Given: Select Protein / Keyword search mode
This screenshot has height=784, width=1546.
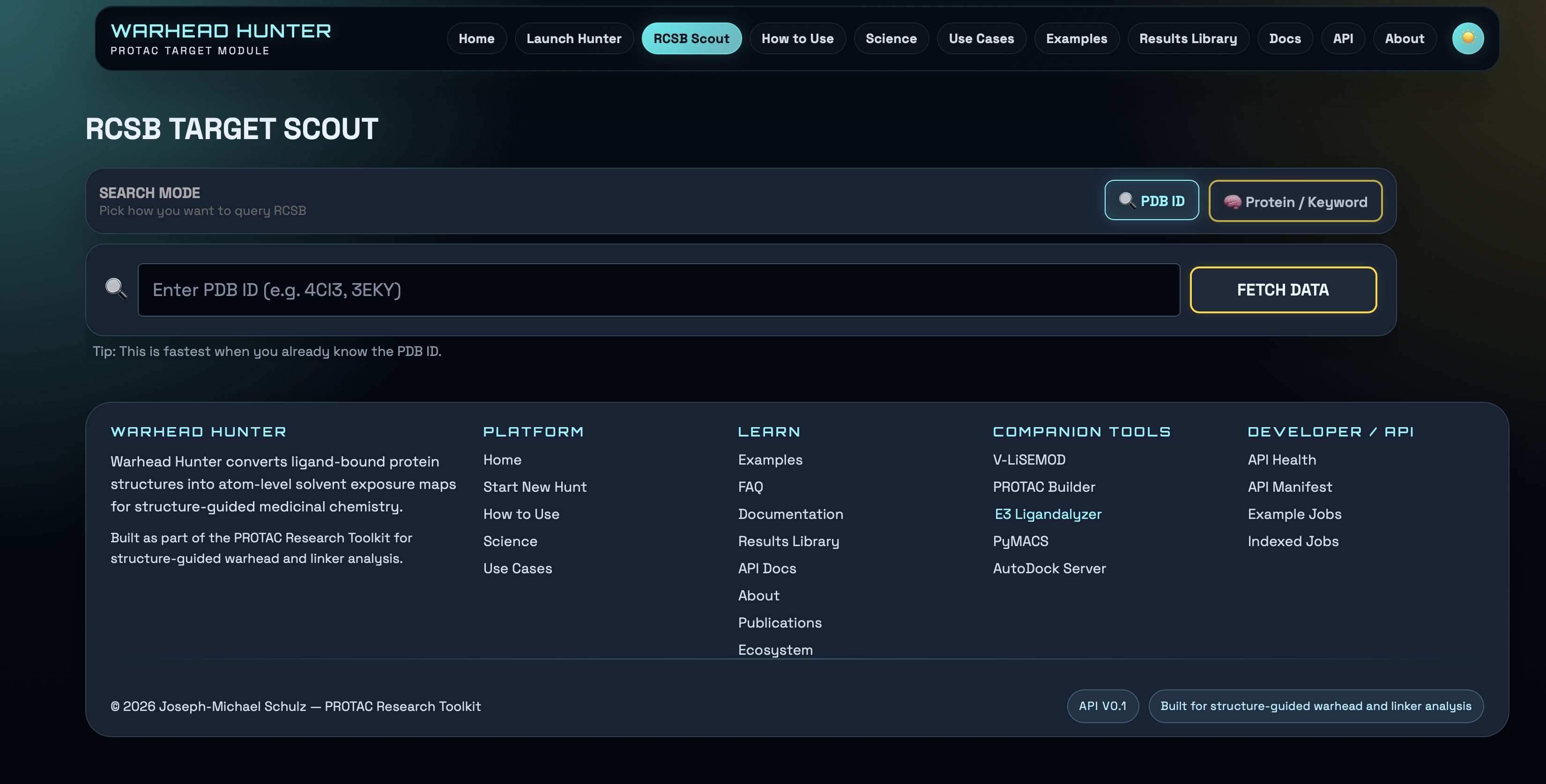Looking at the screenshot, I should (1295, 201).
